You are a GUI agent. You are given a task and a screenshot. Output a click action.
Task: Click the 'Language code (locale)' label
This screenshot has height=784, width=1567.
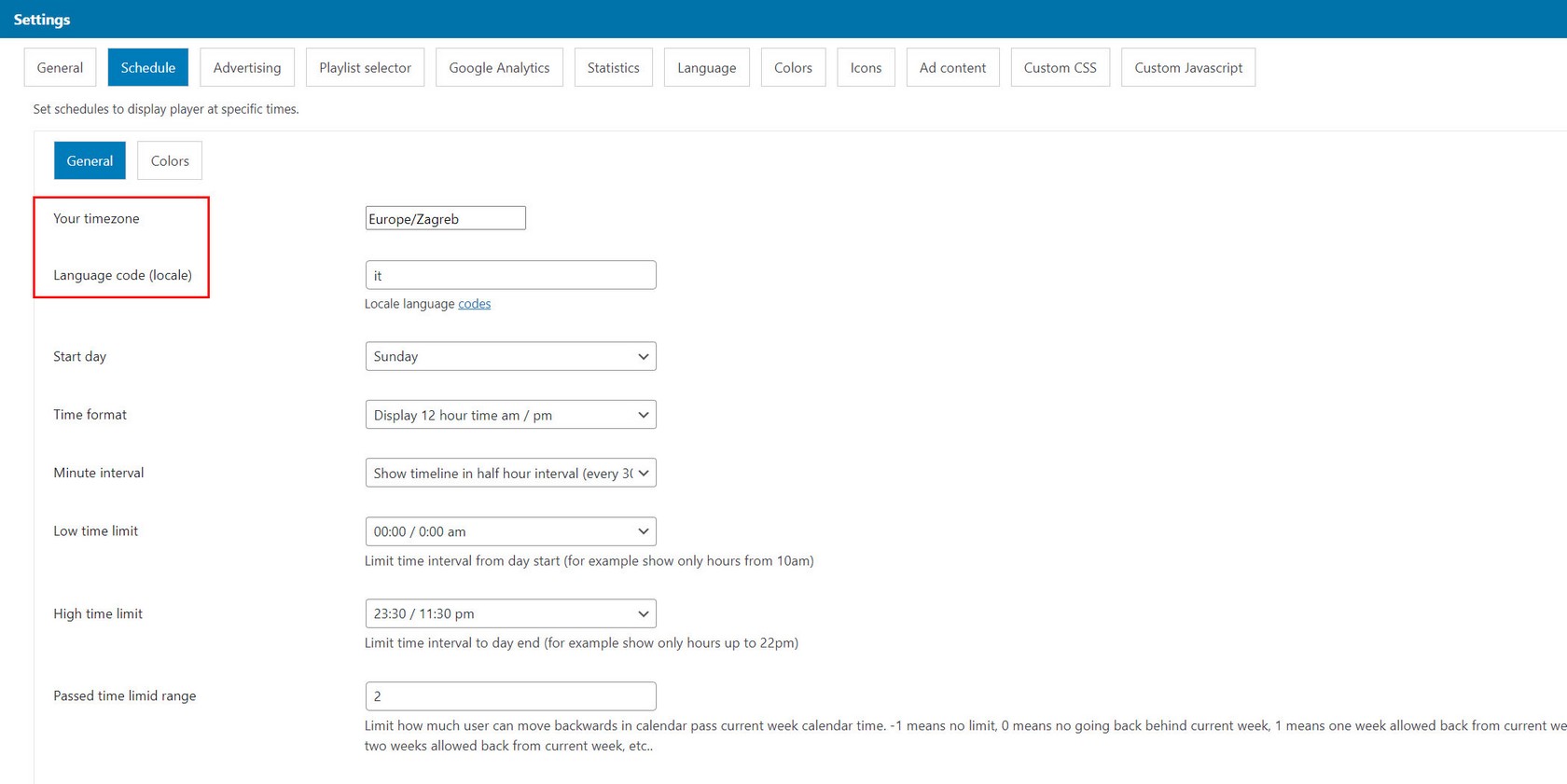[x=122, y=275]
